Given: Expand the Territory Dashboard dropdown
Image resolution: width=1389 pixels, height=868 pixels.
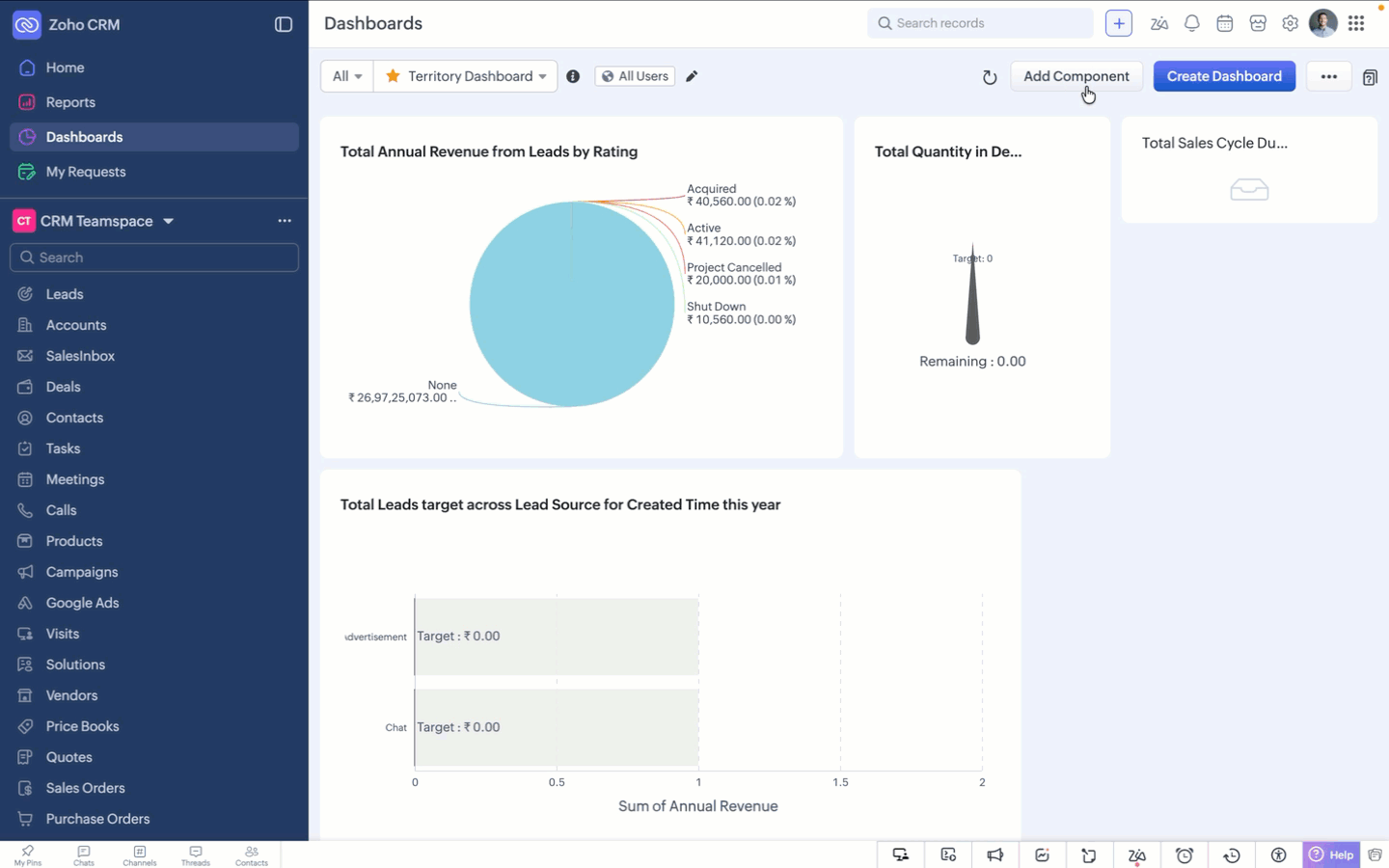Looking at the screenshot, I should 542,77.
